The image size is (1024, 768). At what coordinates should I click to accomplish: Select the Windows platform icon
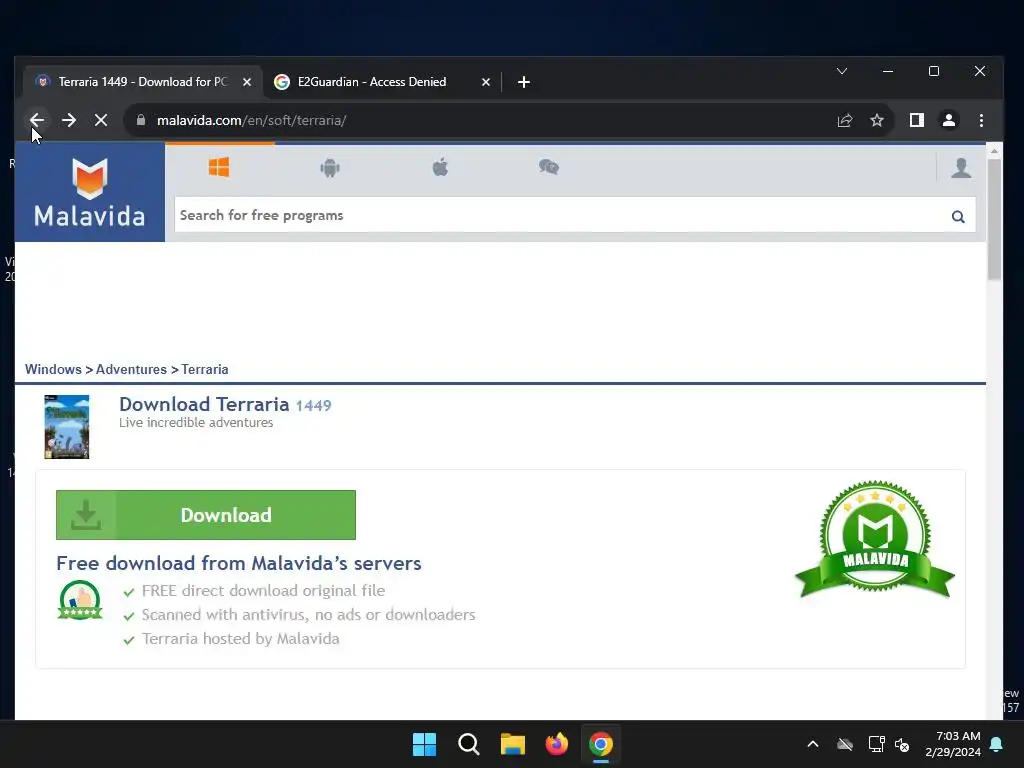click(x=219, y=167)
